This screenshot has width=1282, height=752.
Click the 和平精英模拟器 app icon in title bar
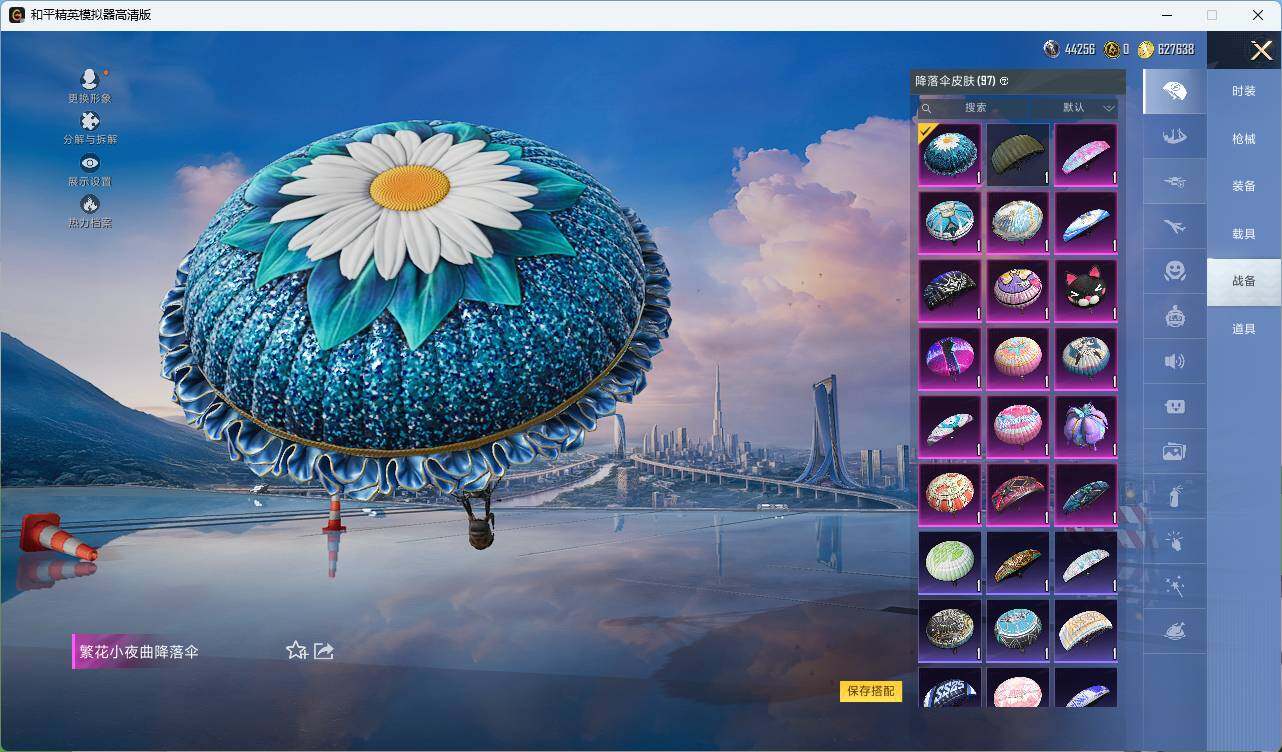click(x=16, y=15)
